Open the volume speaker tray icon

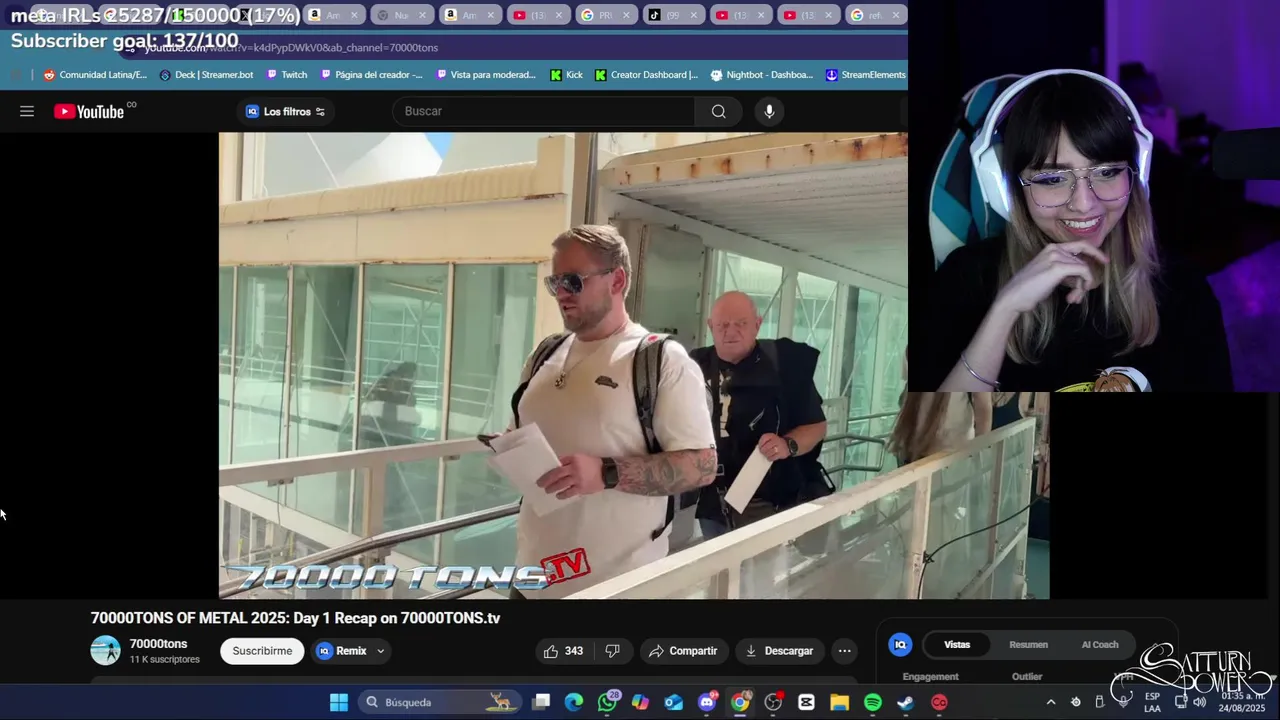[x=1200, y=702]
